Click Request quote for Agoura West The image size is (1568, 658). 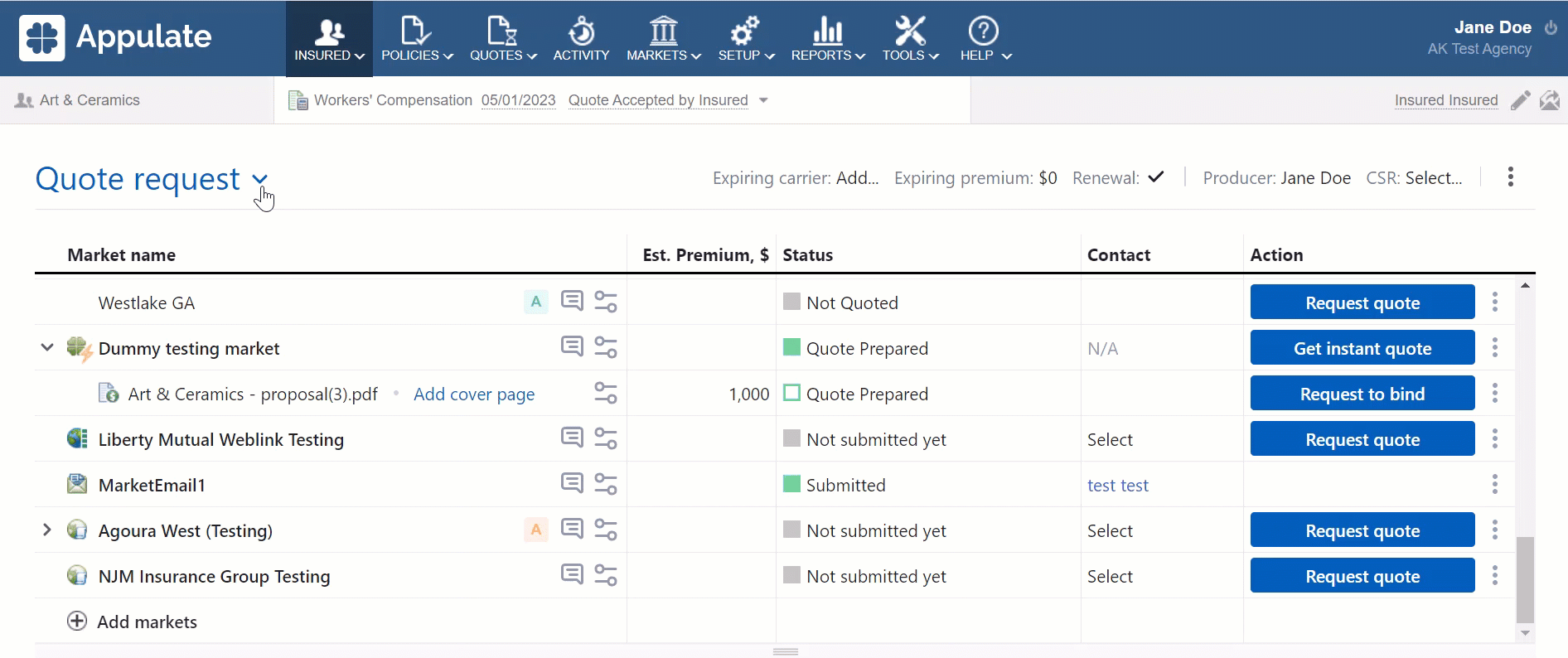(1362, 530)
